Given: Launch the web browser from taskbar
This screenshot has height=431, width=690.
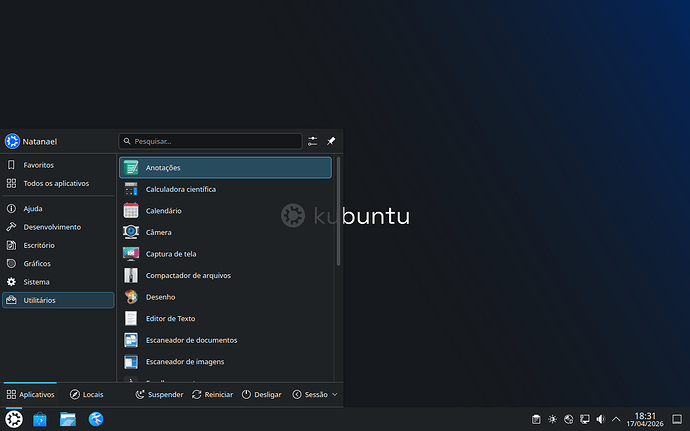Looking at the screenshot, I should [x=96, y=419].
